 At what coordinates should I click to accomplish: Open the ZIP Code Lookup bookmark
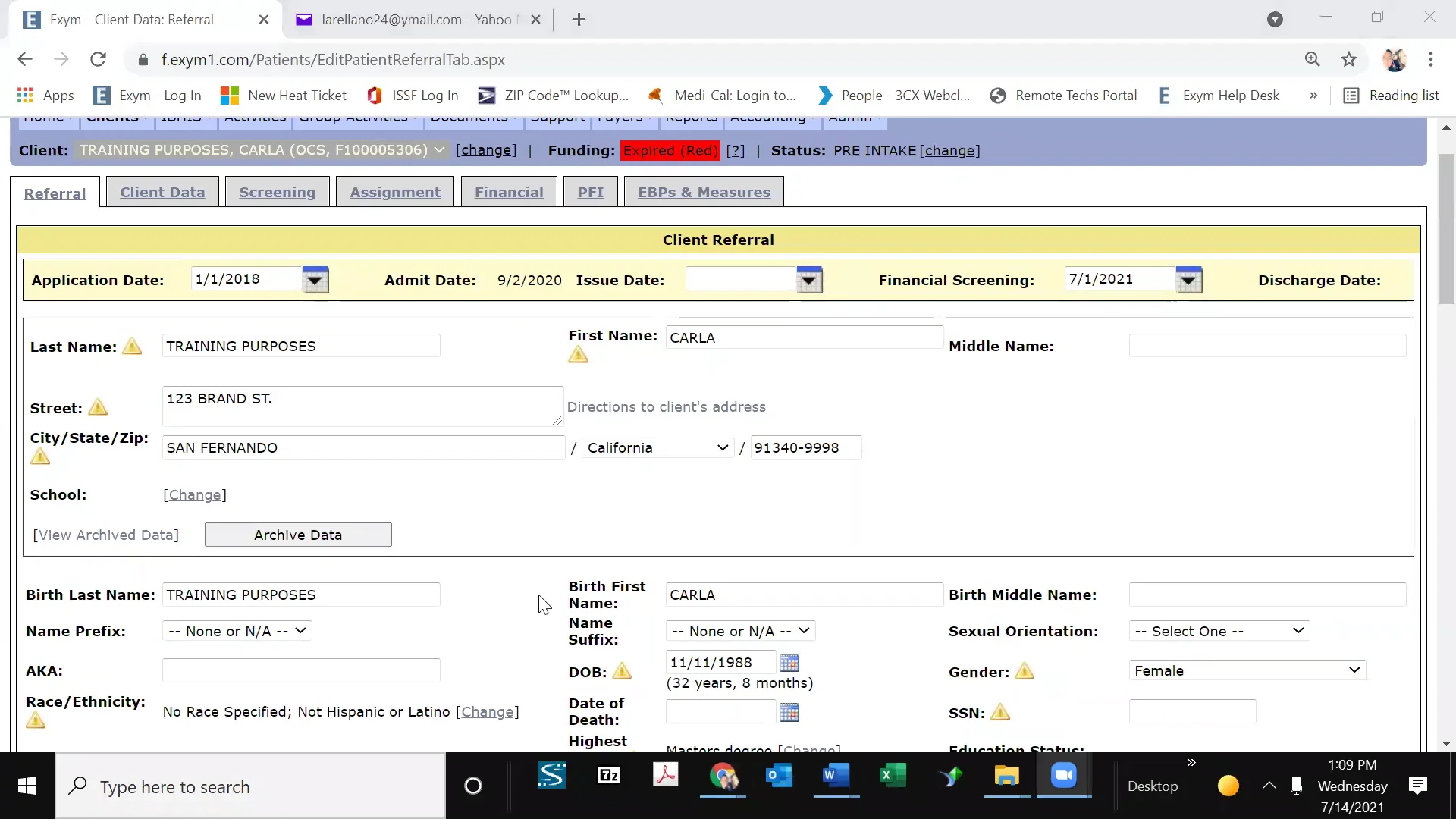pos(566,96)
